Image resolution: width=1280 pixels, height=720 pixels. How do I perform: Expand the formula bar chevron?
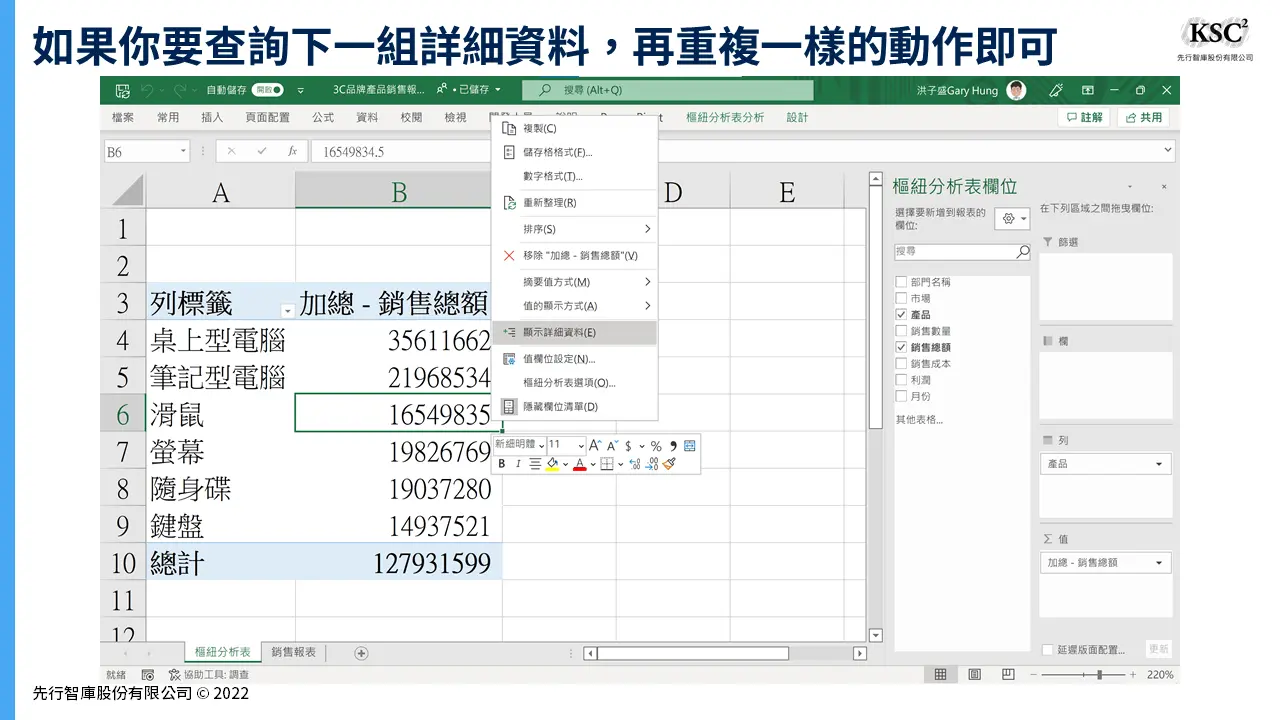coord(1168,151)
